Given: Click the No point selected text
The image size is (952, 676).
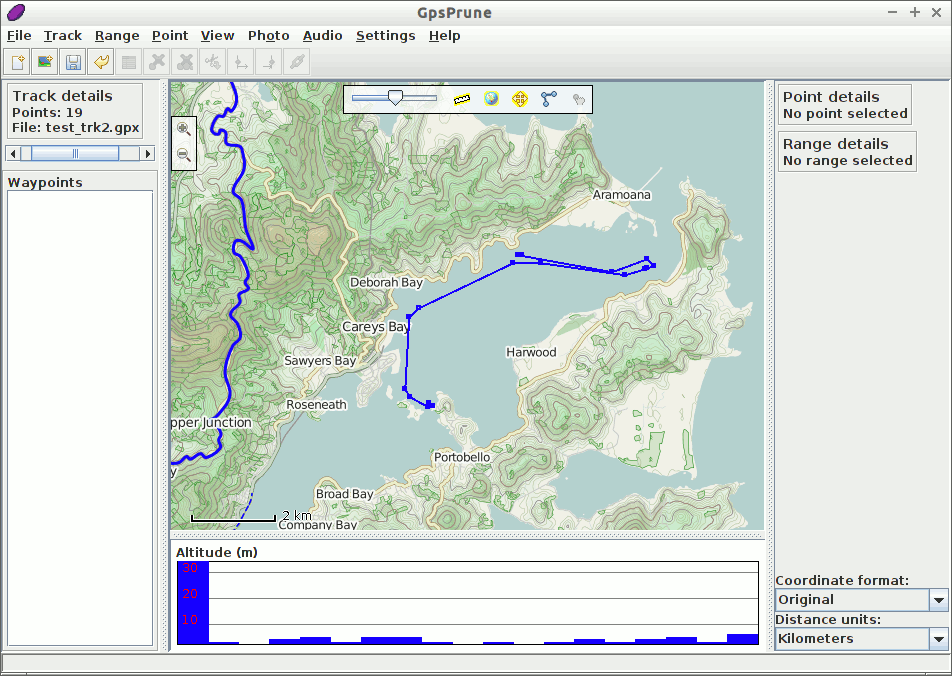Looking at the screenshot, I should [845, 114].
